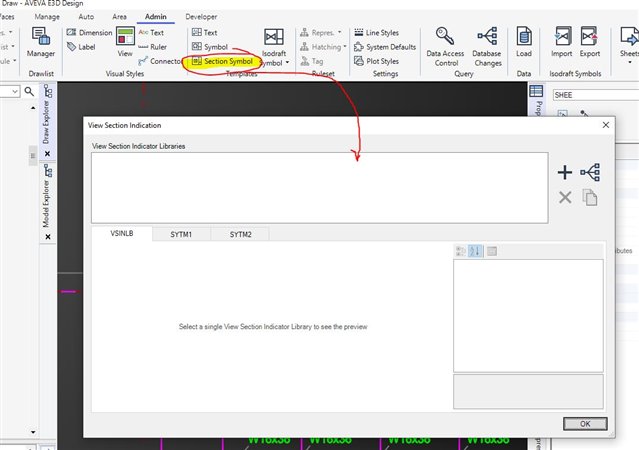Select the Text visual style
This screenshot has height=450, width=639.
[151, 33]
